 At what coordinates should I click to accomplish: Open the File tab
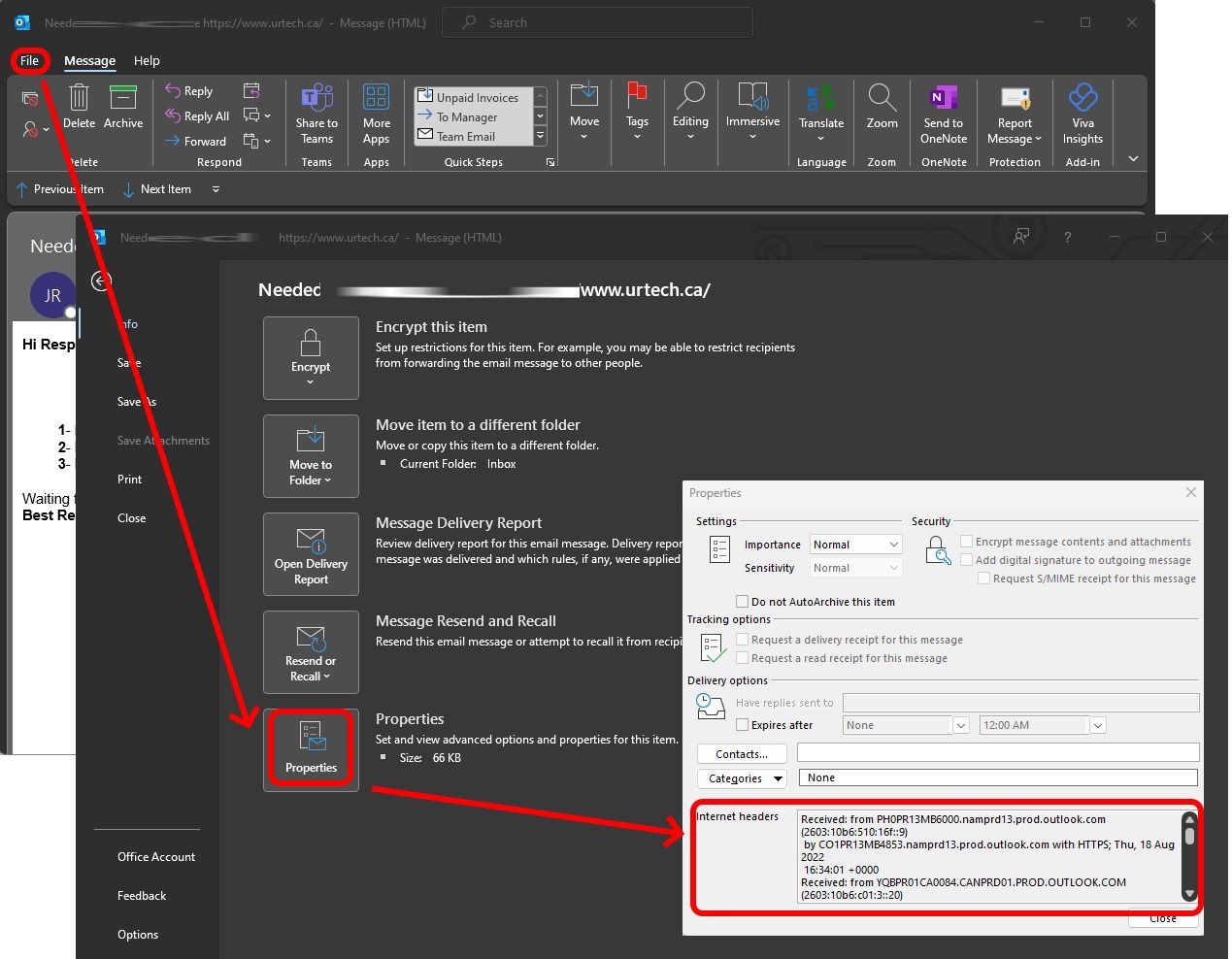pyautogui.click(x=30, y=61)
